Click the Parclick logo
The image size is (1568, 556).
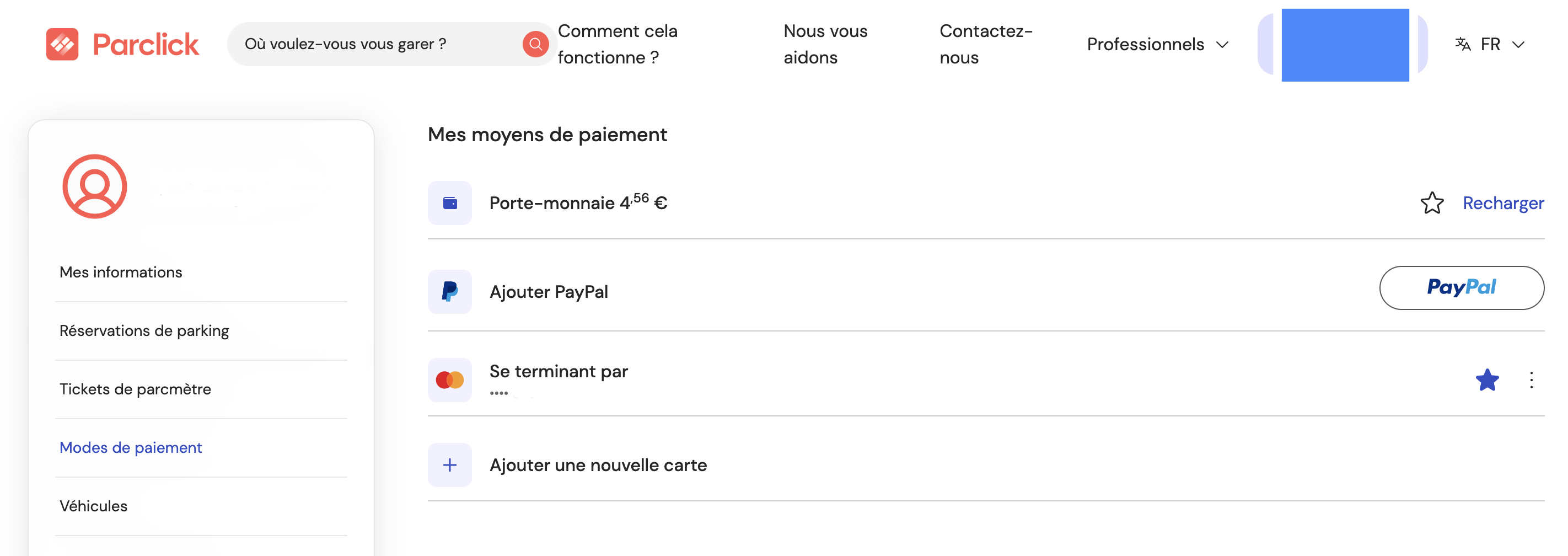tap(122, 43)
